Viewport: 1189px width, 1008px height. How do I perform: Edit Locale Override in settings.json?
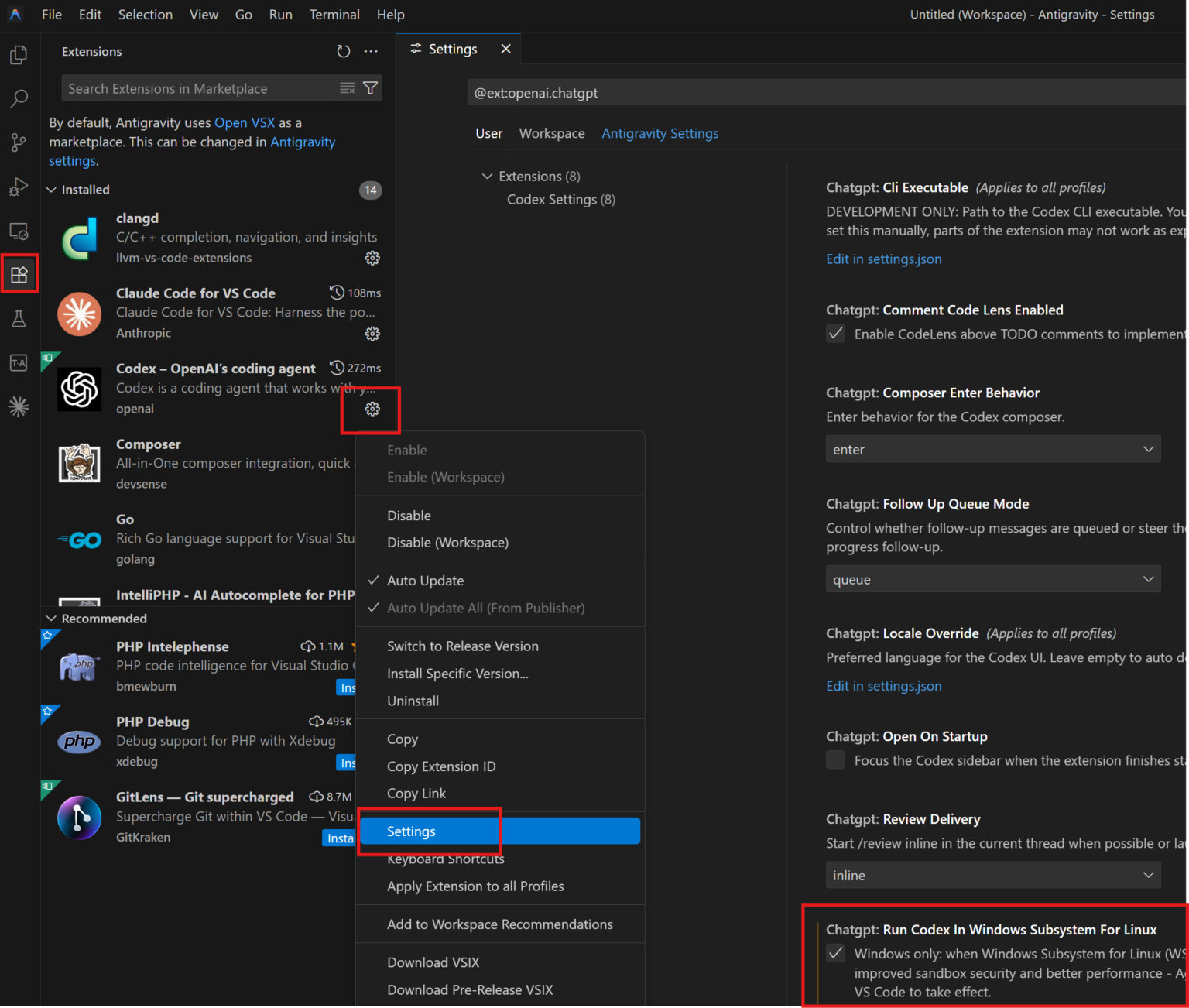click(884, 686)
